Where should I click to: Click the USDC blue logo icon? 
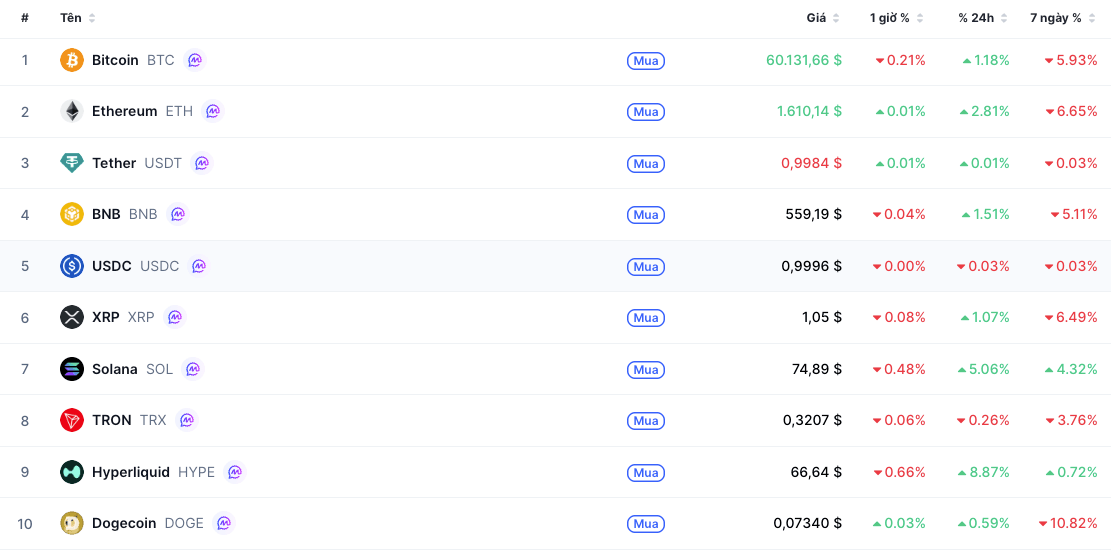pyautogui.click(x=72, y=266)
